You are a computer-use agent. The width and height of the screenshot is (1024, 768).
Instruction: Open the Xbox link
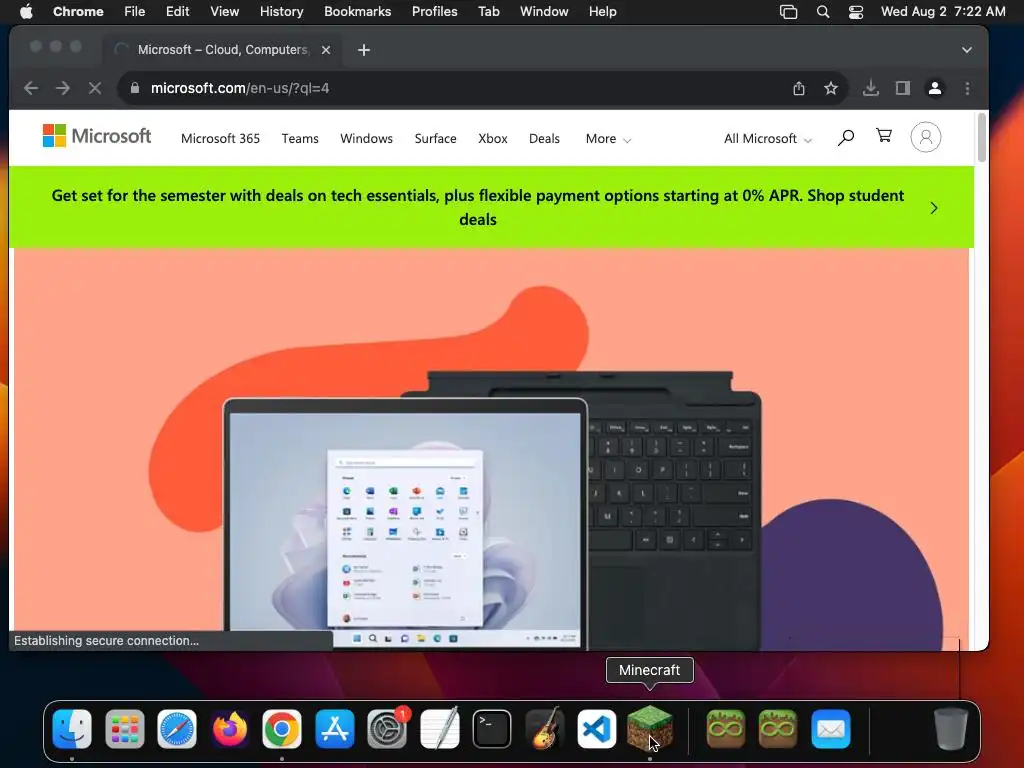(x=492, y=138)
